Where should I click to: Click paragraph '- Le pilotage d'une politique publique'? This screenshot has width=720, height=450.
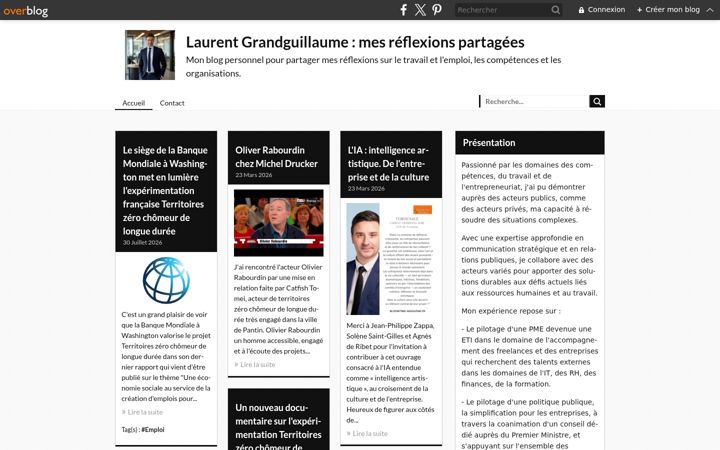click(x=529, y=423)
